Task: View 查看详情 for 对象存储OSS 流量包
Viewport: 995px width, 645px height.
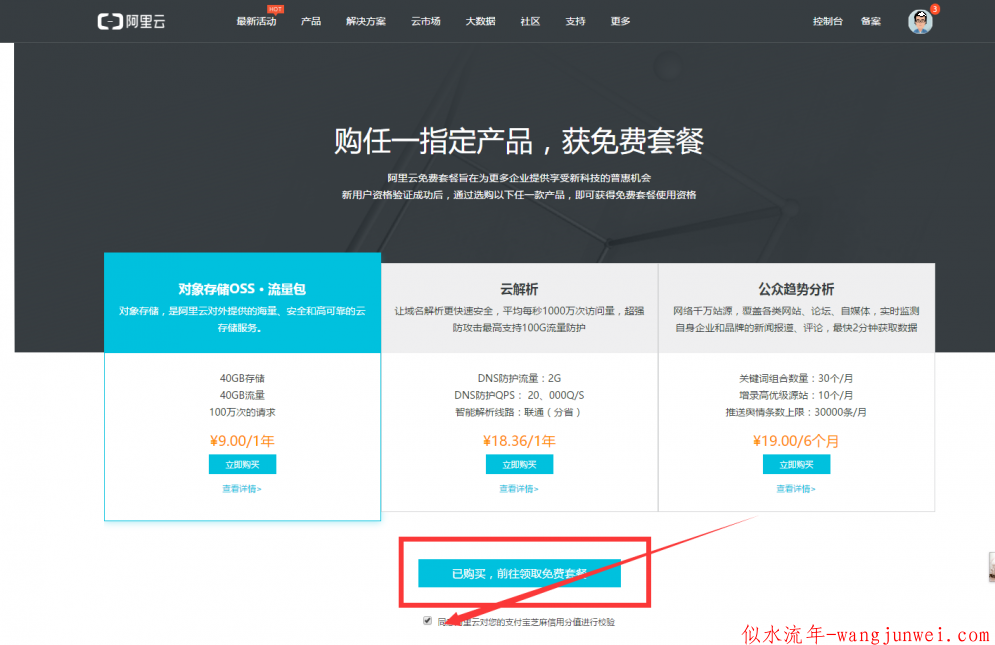Action: 242,489
